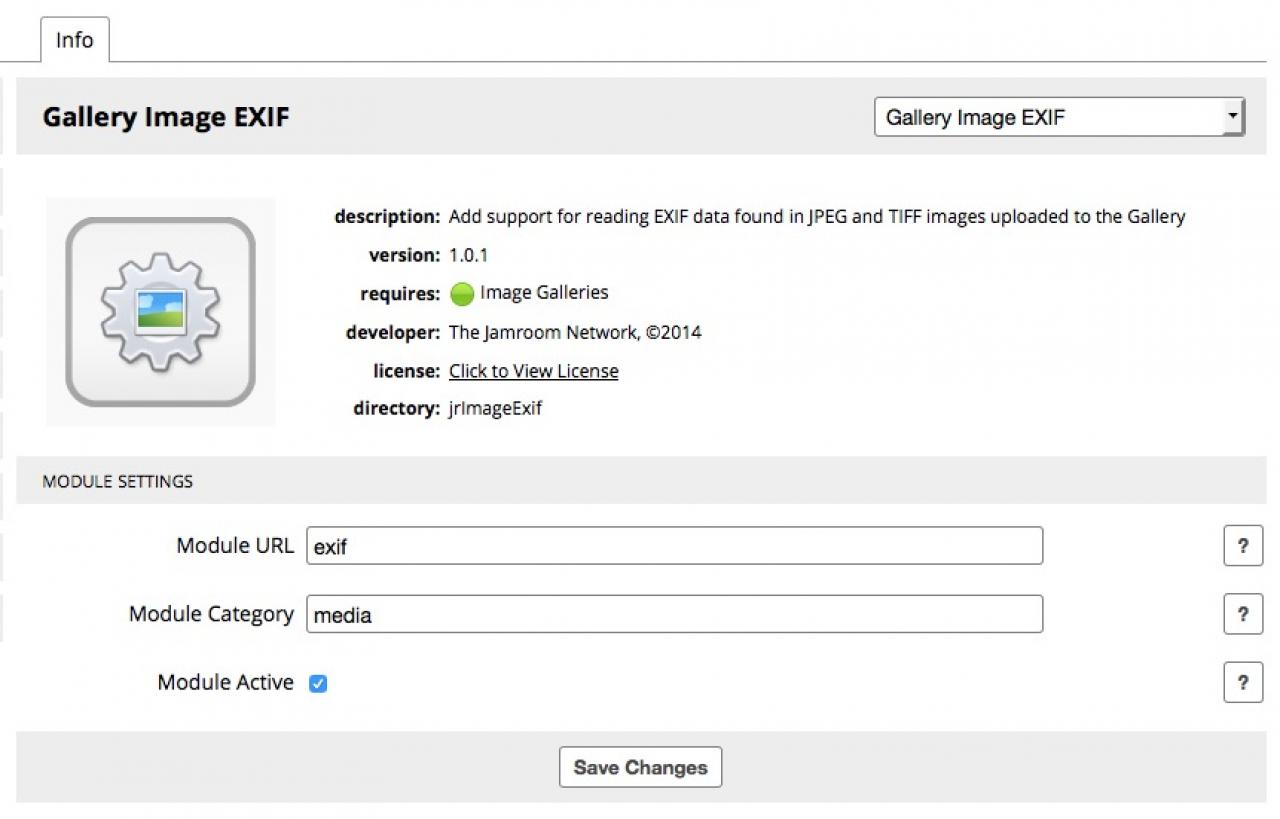Open help for the Module URL field
Screen dimensions: 1280x819
coord(1243,546)
